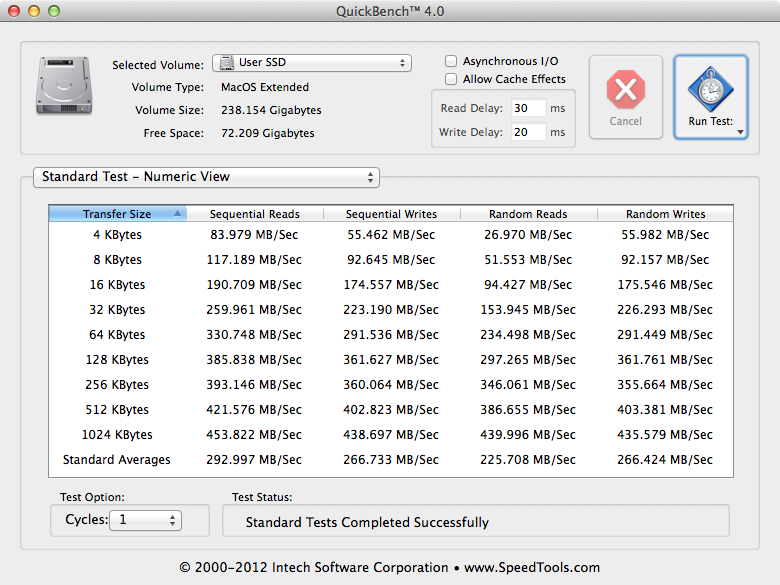780x585 pixels.
Task: Select the 8 KBytes row label
Action: (117, 260)
